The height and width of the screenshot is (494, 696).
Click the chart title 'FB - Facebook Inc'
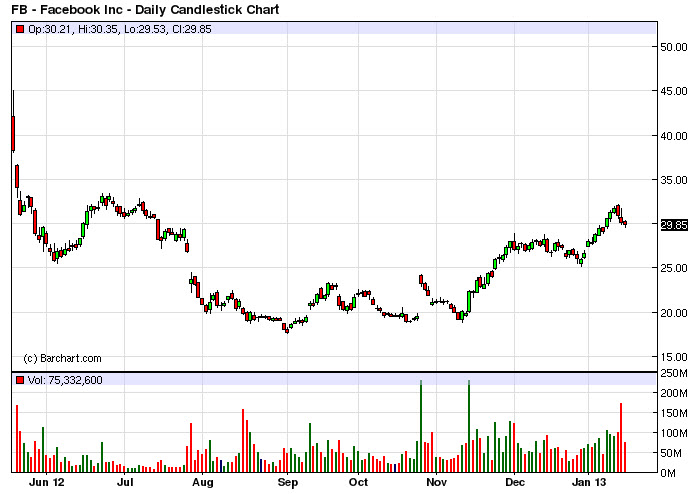(x=67, y=9)
